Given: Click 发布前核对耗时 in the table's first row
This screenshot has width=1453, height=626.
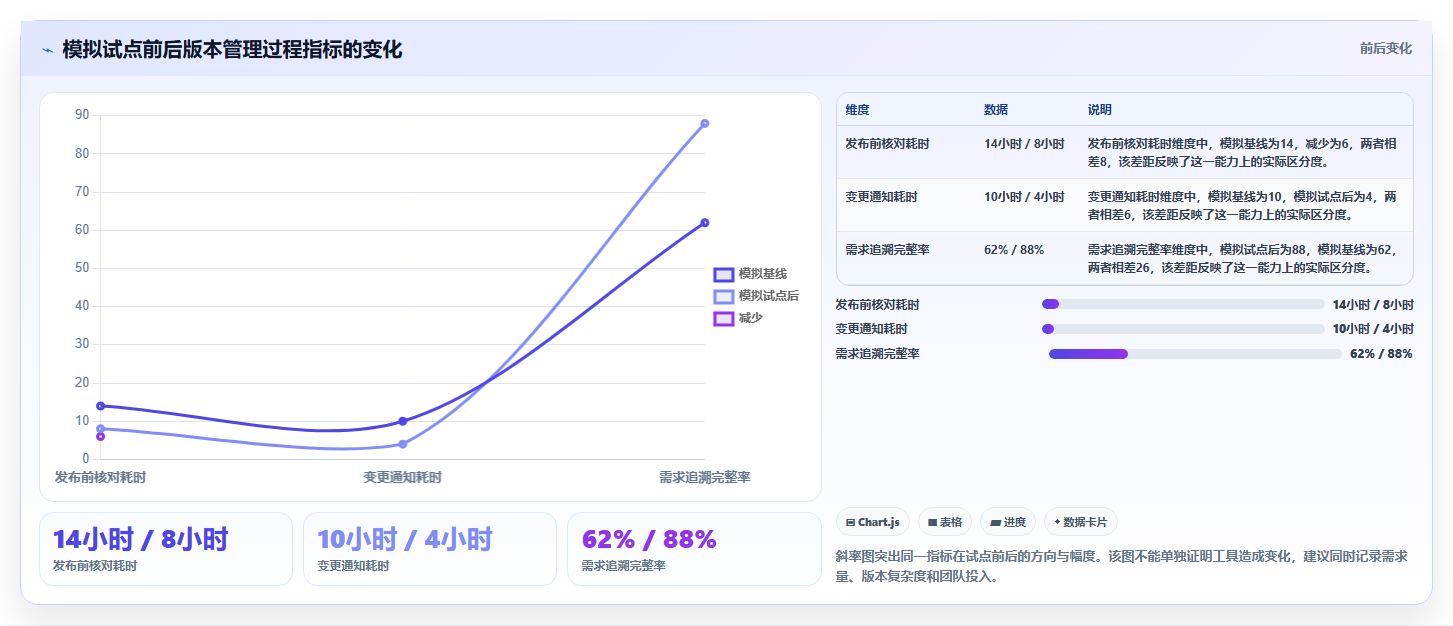Looking at the screenshot, I should (x=887, y=144).
